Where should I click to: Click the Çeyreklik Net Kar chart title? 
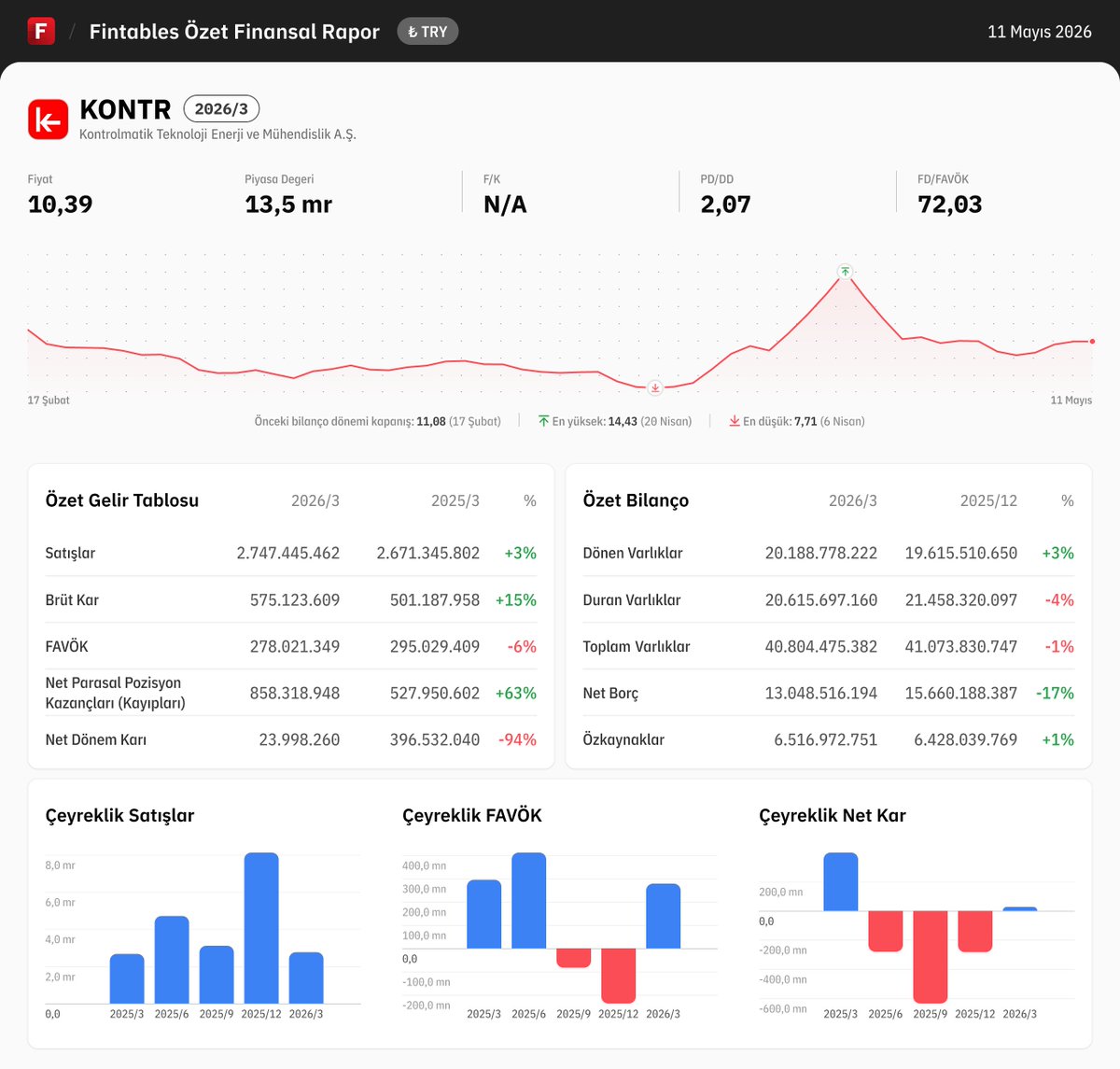click(833, 815)
